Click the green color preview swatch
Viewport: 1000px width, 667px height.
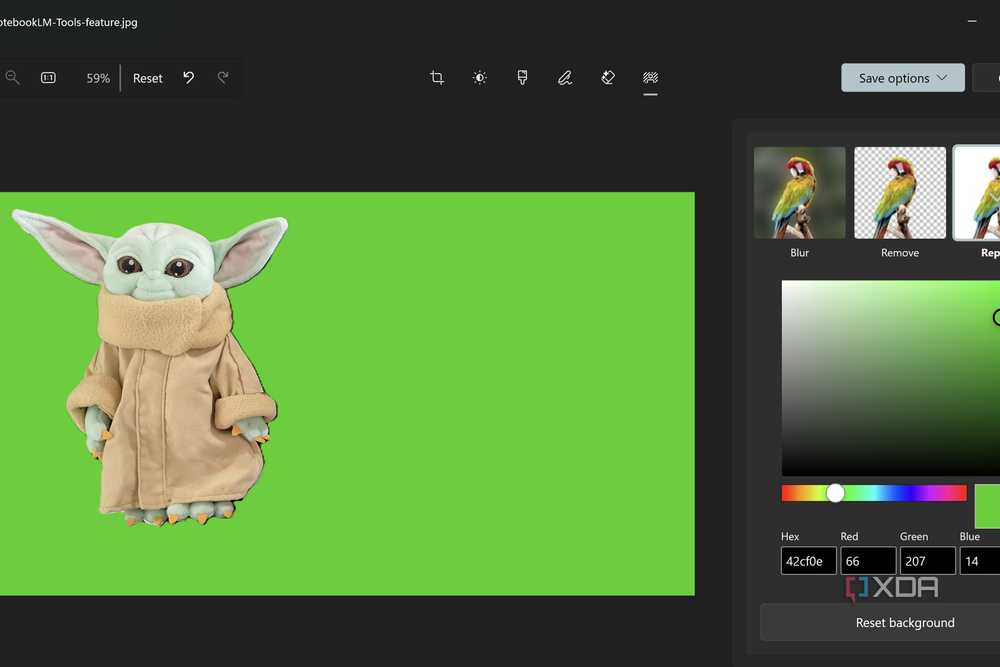987,506
